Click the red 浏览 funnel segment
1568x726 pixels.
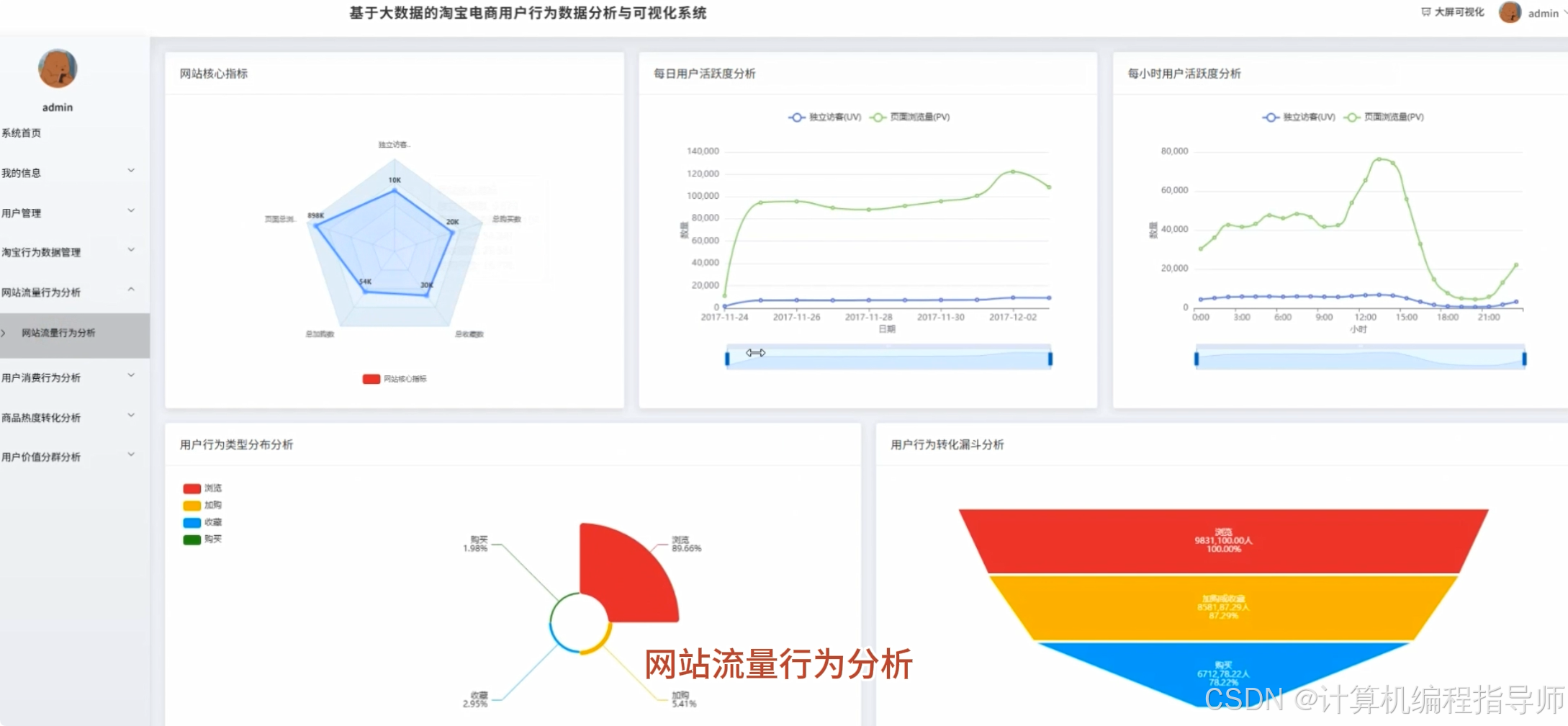1223,541
